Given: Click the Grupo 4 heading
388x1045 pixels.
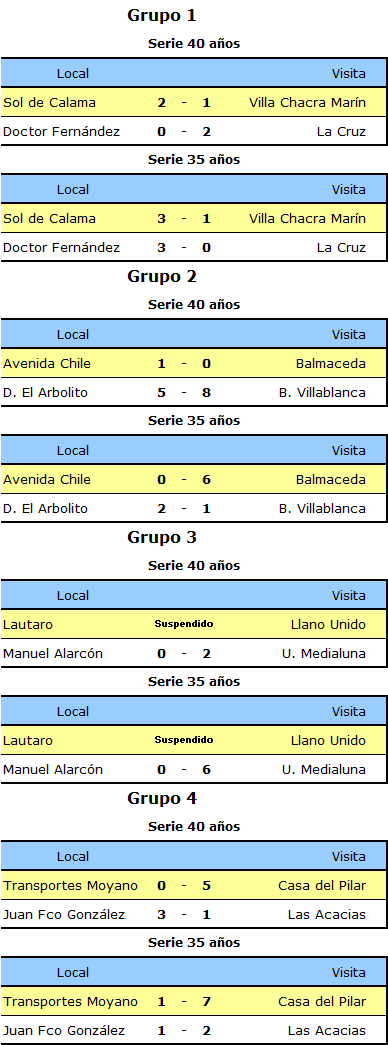Looking at the screenshot, I should pyautogui.click(x=162, y=798).
